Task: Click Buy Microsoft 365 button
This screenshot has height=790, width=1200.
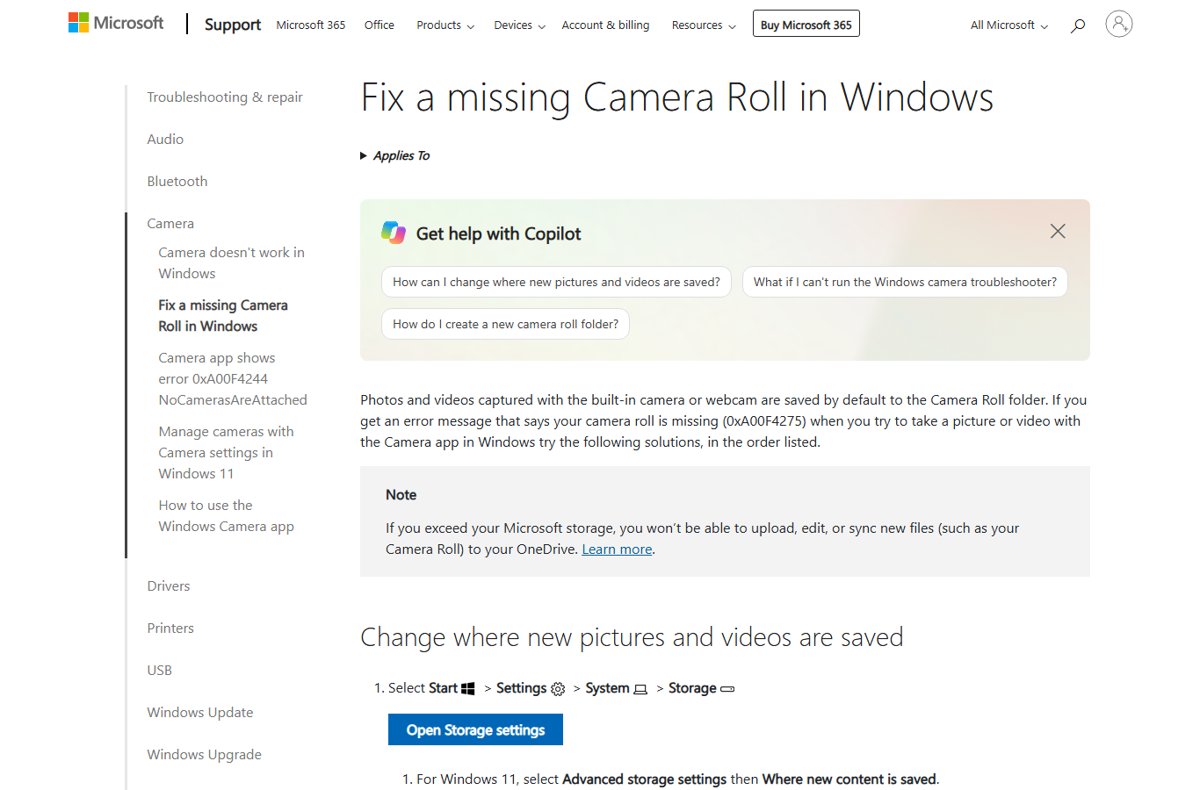Action: coord(806,24)
